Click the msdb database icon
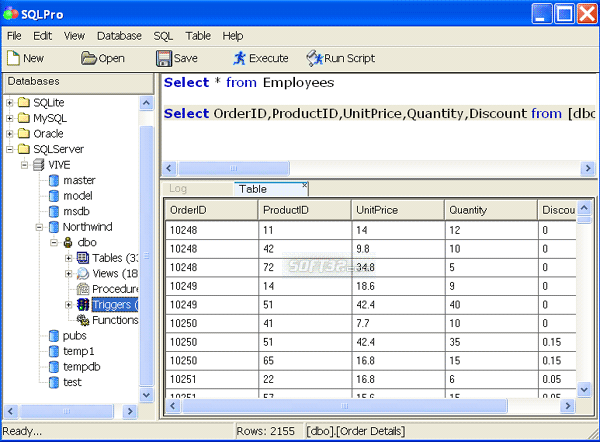 click(x=54, y=211)
